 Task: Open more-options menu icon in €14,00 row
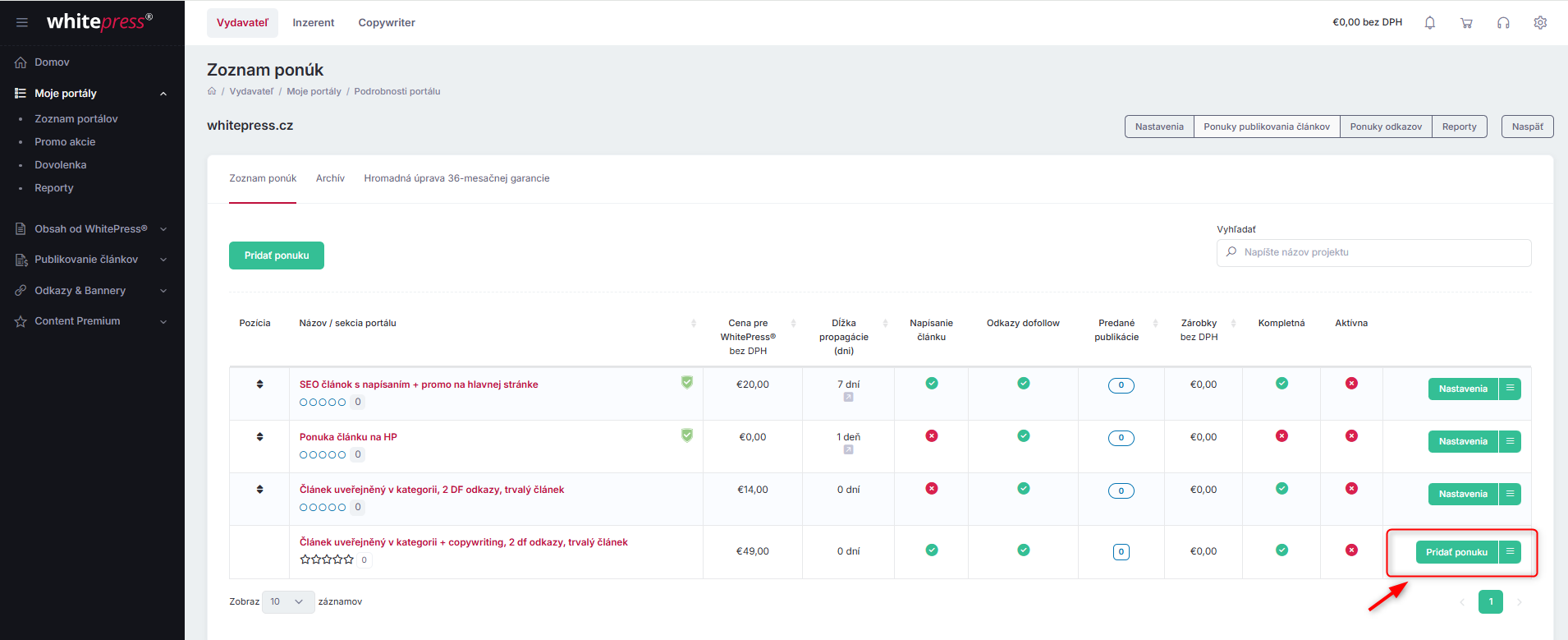pos(1510,494)
